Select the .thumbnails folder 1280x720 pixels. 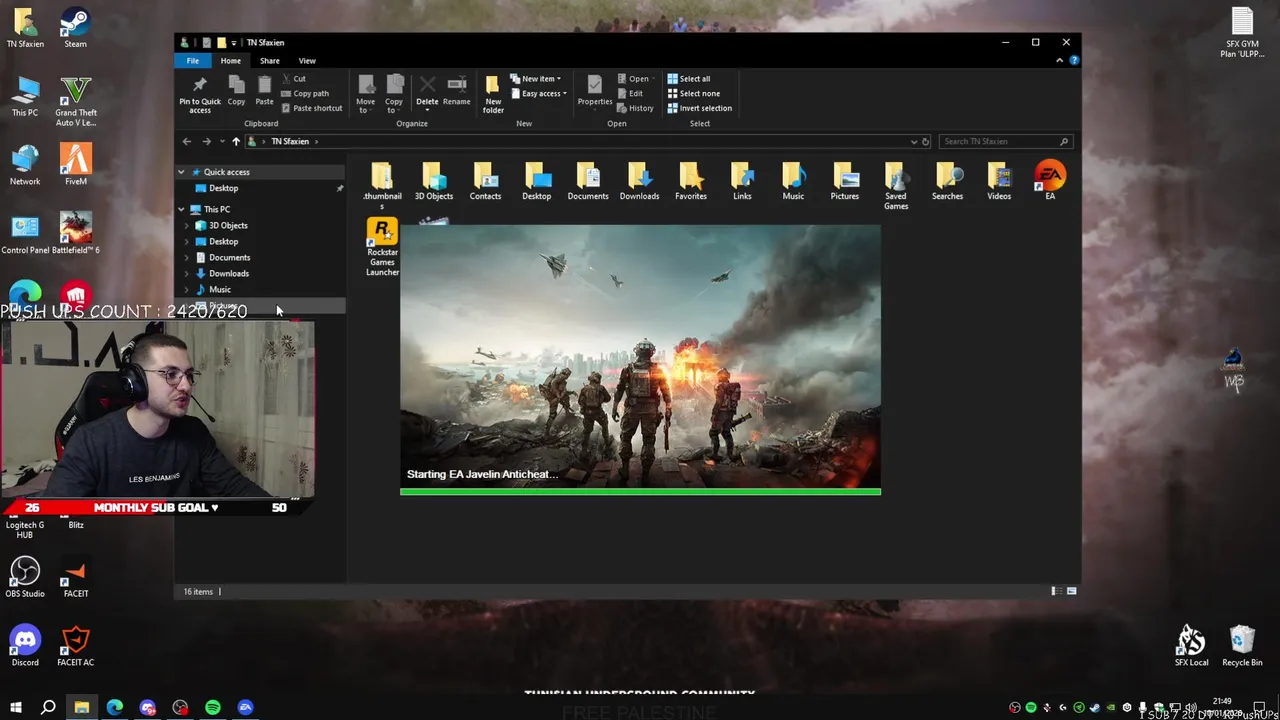(382, 187)
